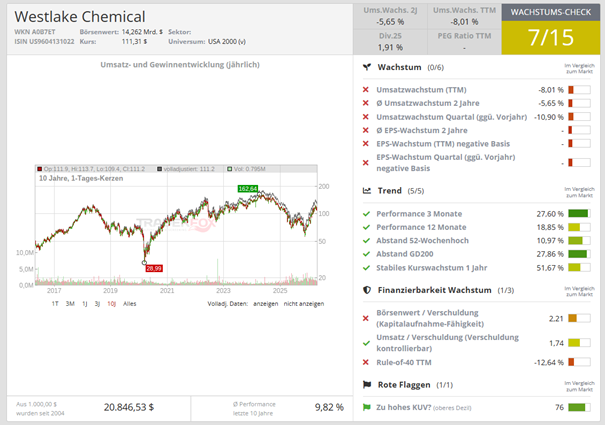Image resolution: width=605 pixels, height=425 pixels.
Task: Click the PEG Ratio TTM cell
Action: click(464, 41)
